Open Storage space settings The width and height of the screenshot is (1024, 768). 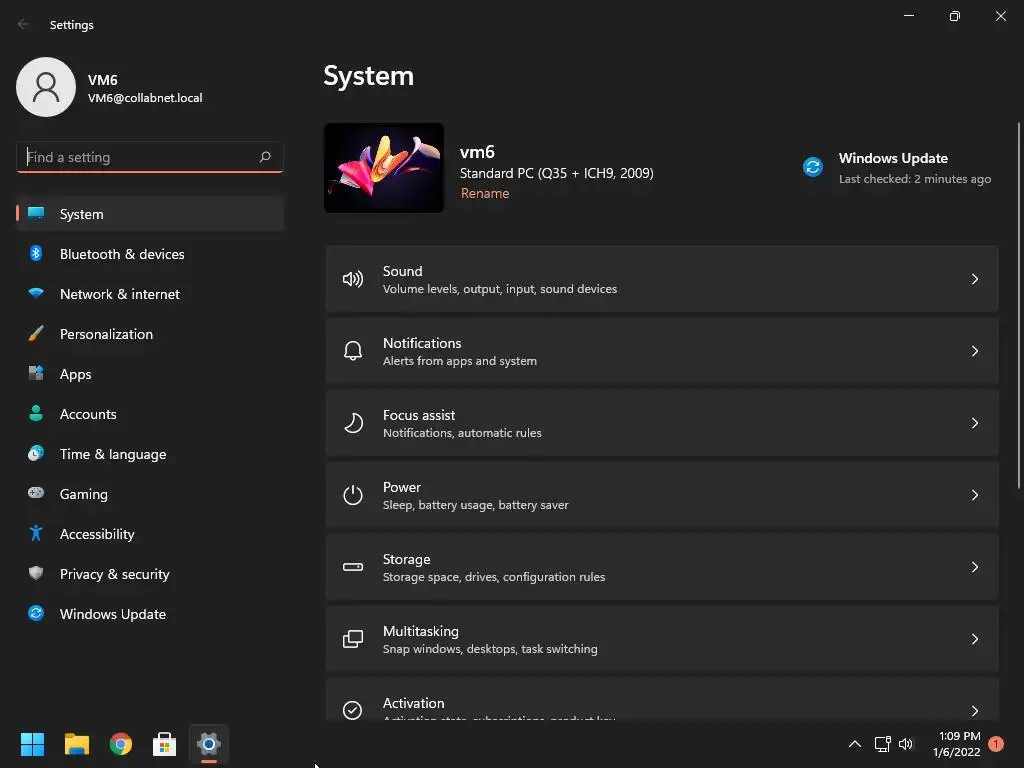click(662, 567)
